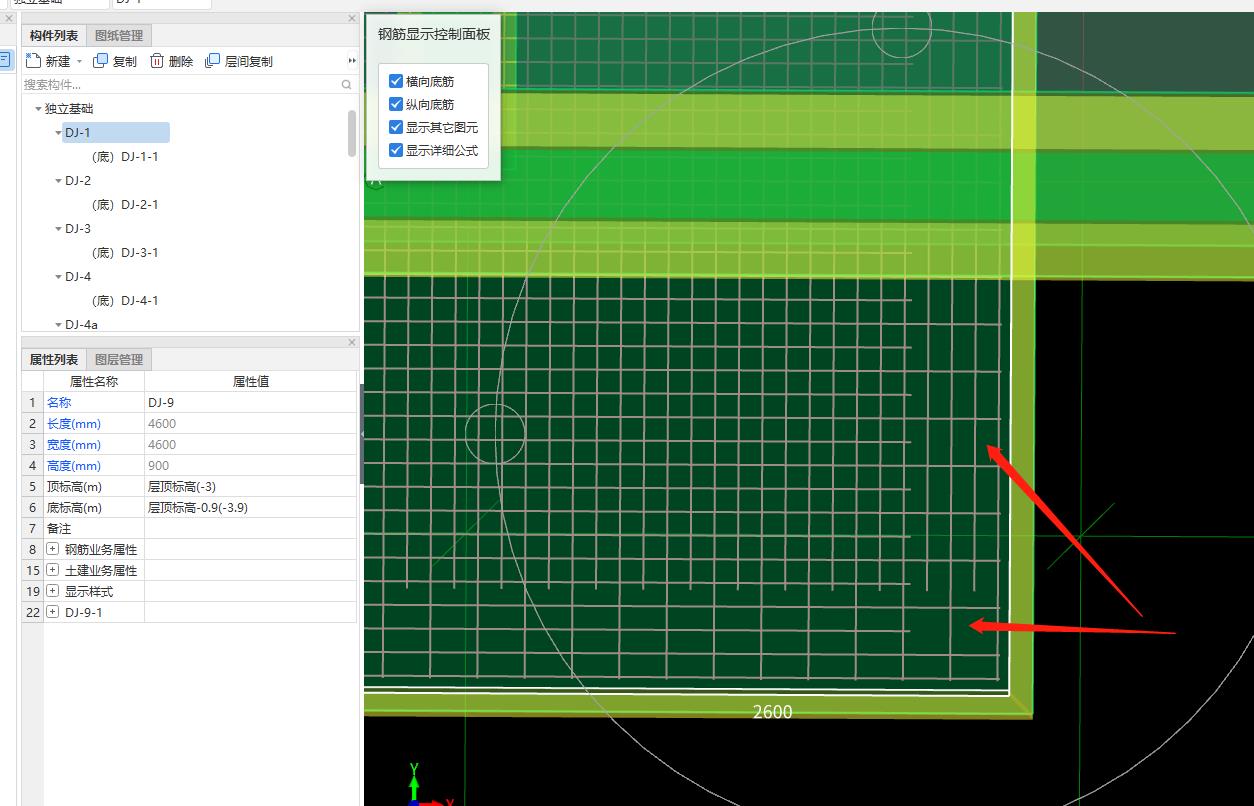Viewport: 1254px width, 806px height.
Task: Collapse the DJ-4 tree node
Action: pos(58,277)
